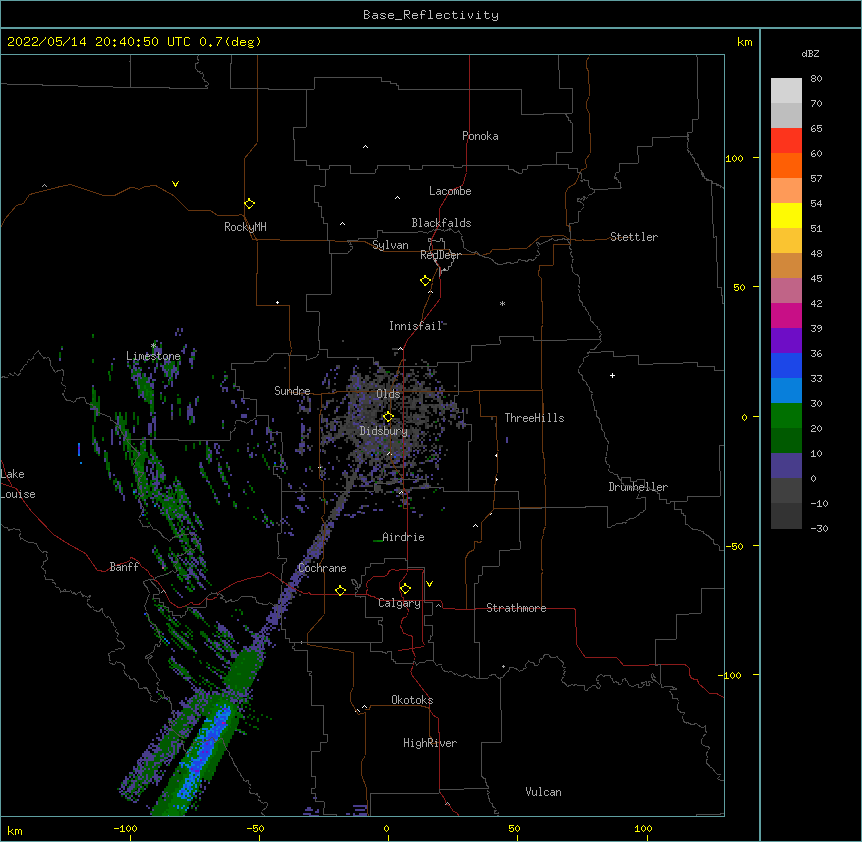Click the yellow diamond marker between Olds and Didsbury

click(388, 416)
